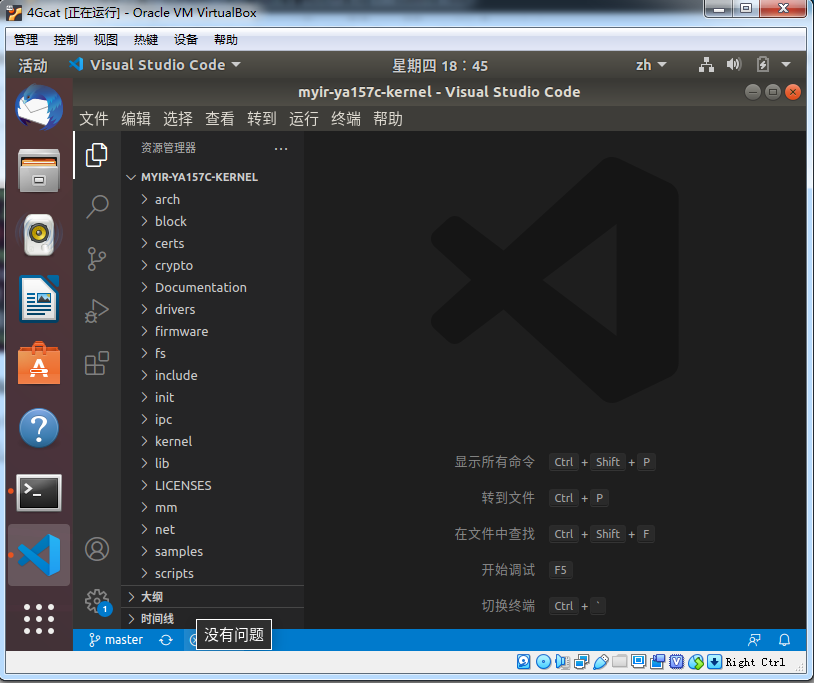Expand the firmware folder

[213, 331]
